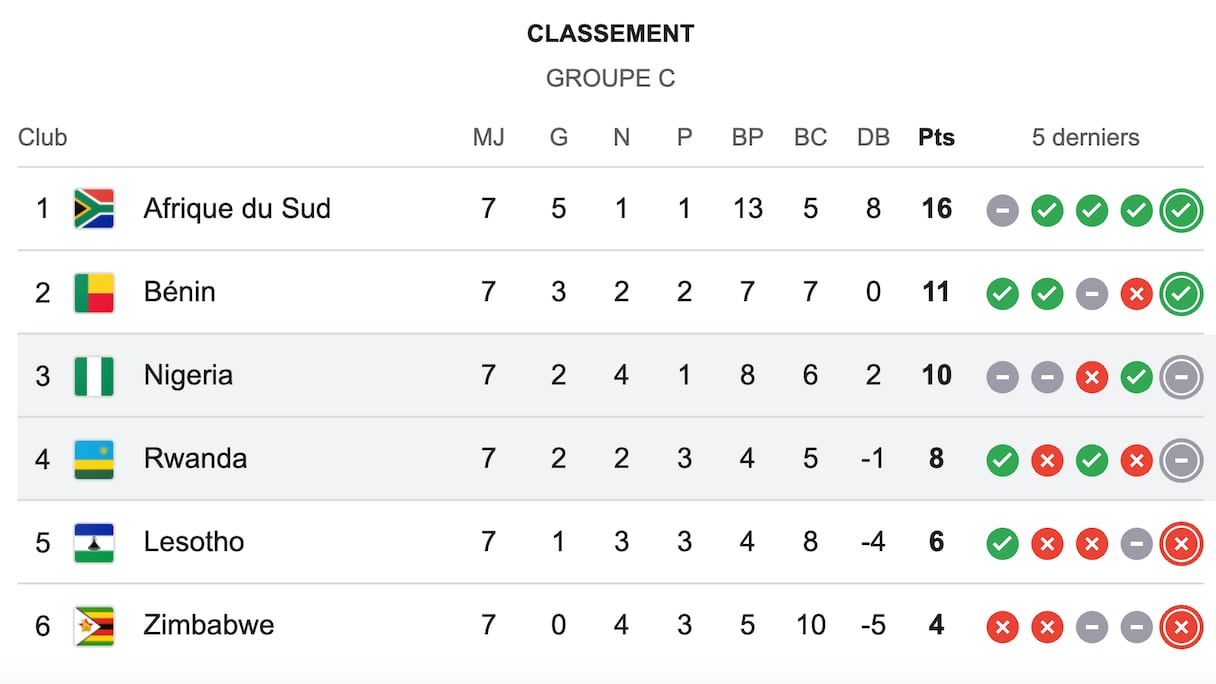Viewport: 1216px width, 684px height.
Task: Click Lesotho's first green win icon
Action: click(1002, 544)
